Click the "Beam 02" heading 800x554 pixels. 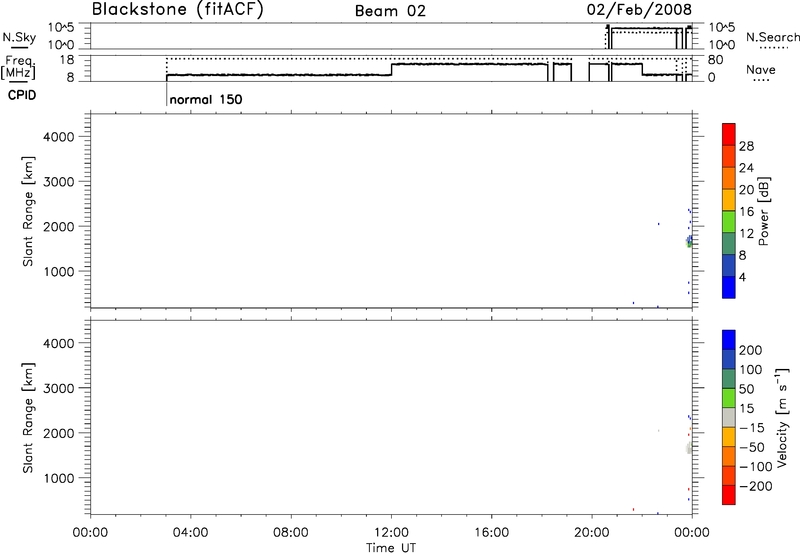390,11
